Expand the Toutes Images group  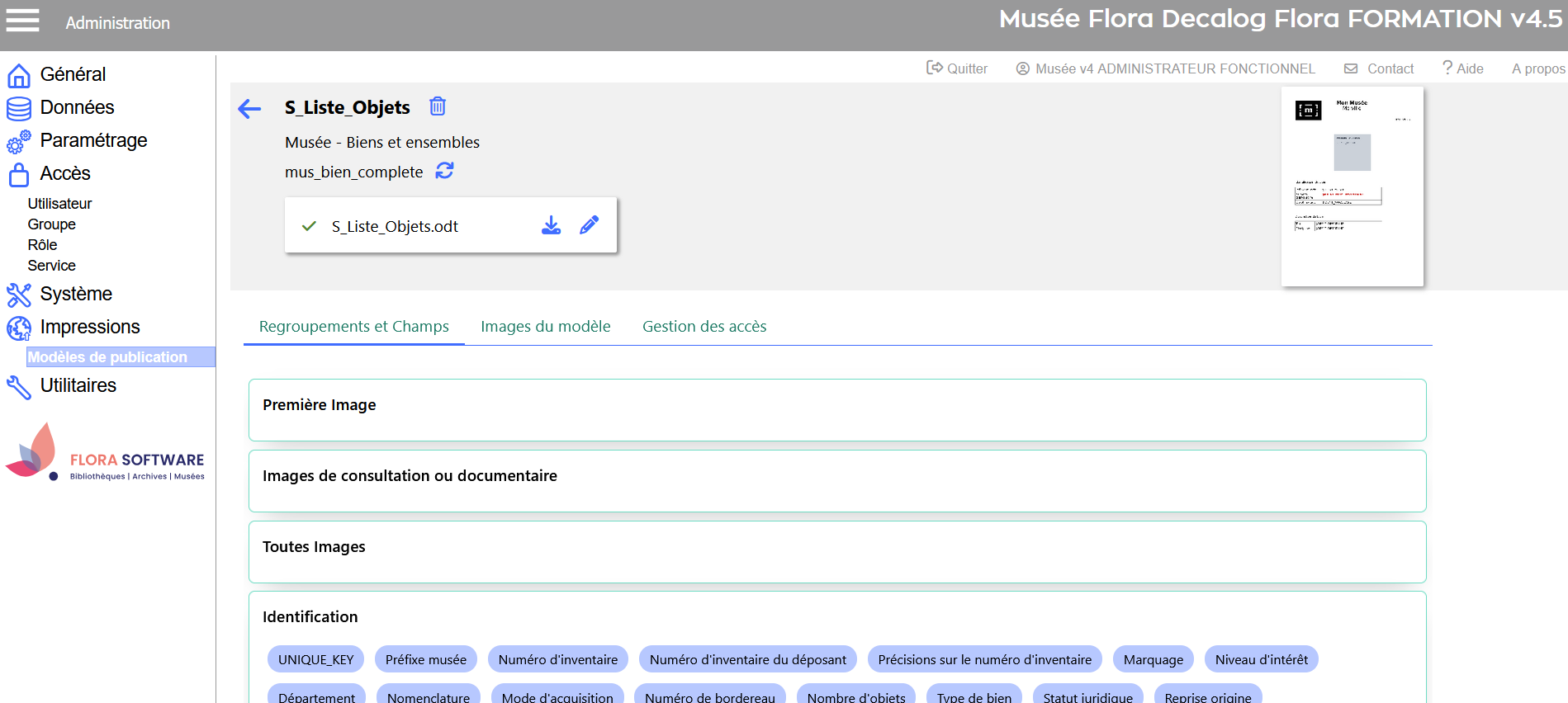[837, 552]
